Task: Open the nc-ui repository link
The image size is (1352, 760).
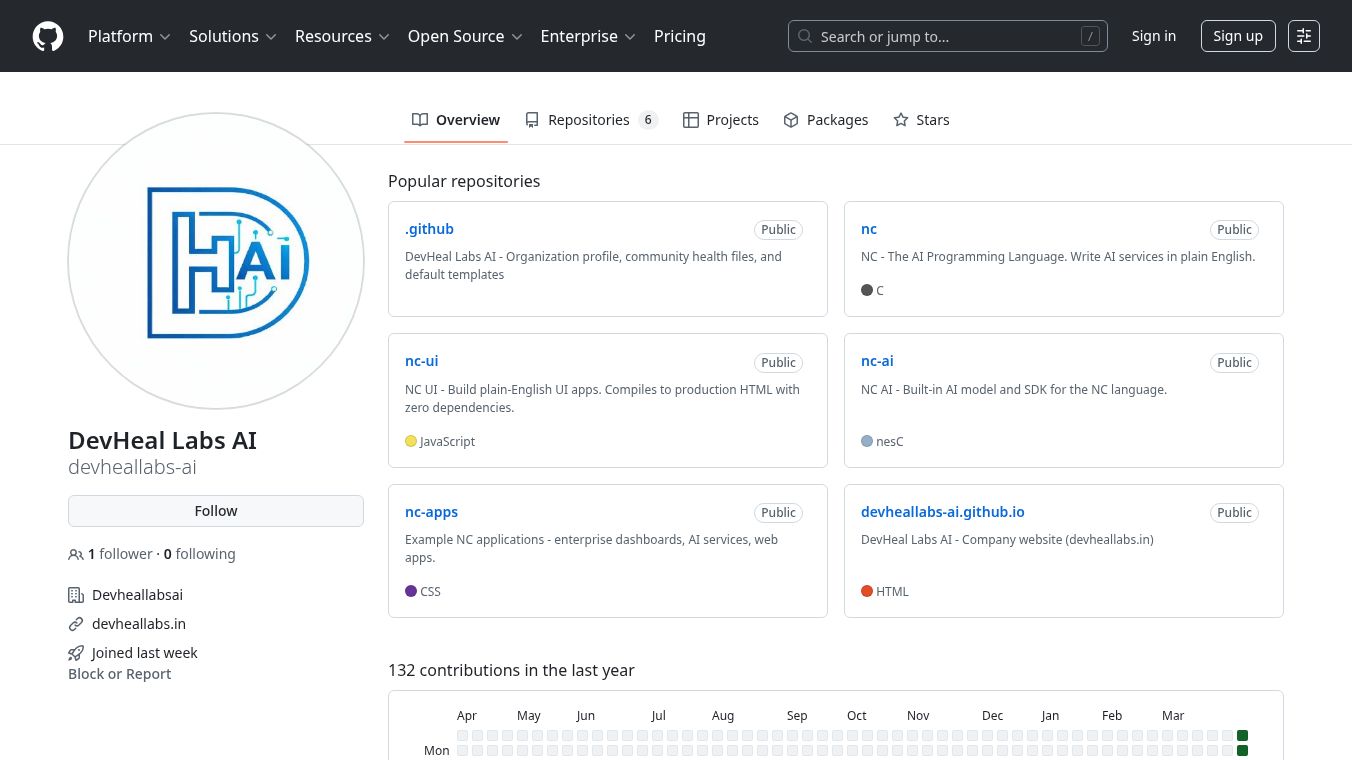Action: click(x=421, y=361)
